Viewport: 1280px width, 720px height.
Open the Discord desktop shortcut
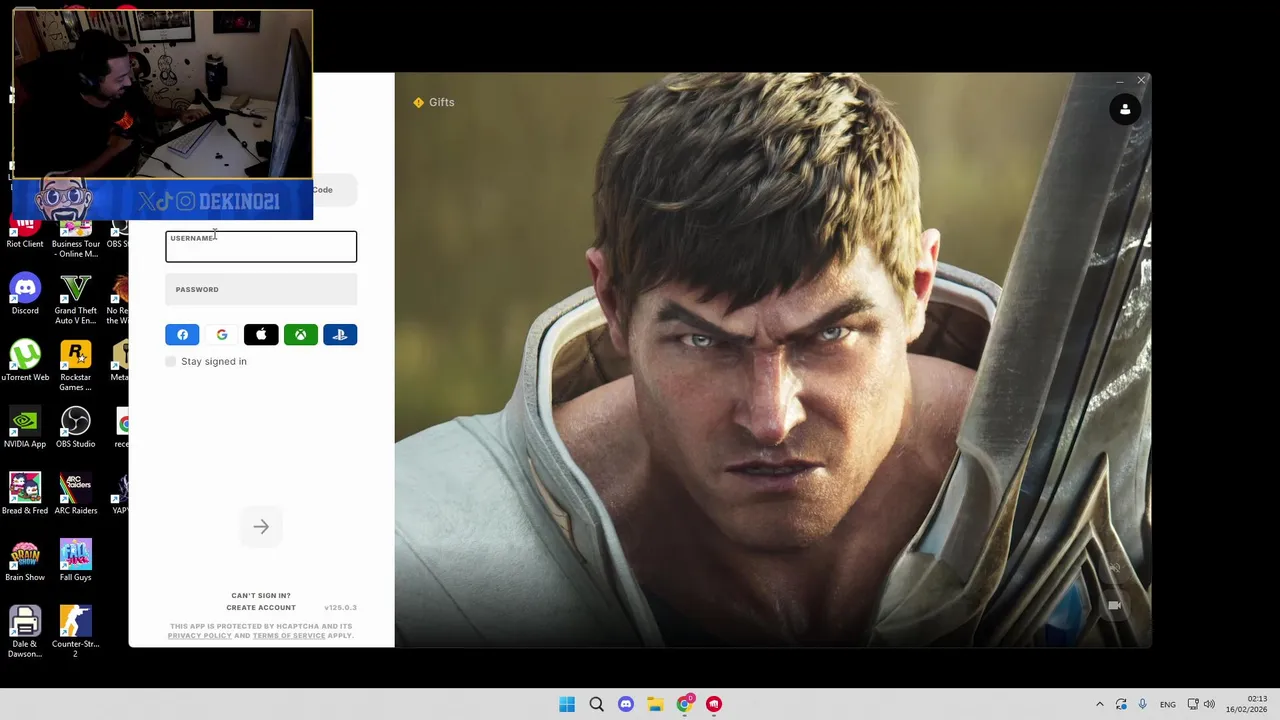25,295
